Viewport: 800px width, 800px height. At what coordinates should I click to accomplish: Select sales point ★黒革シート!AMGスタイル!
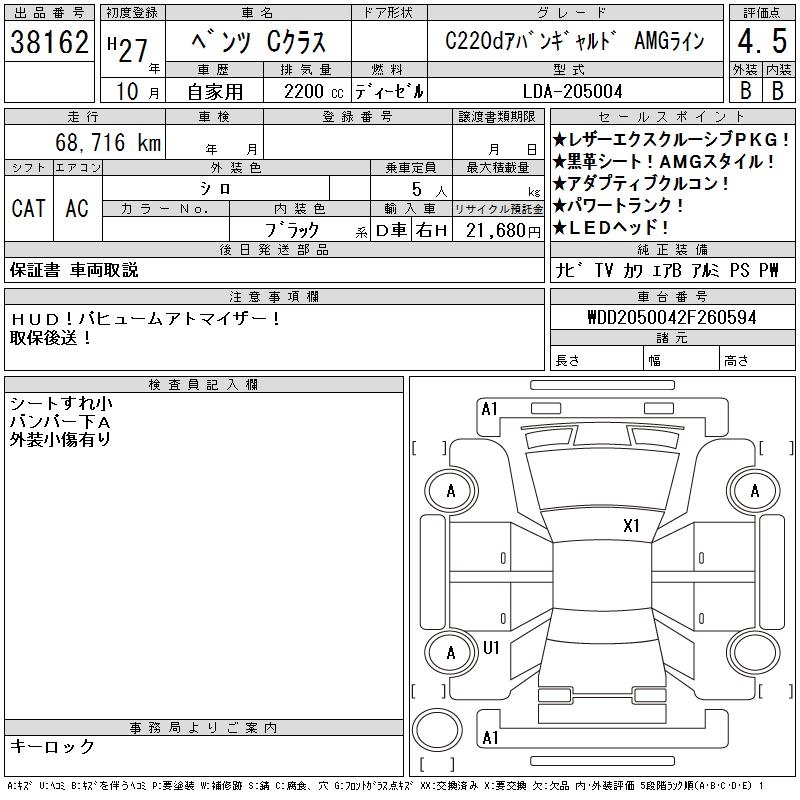tap(664, 162)
